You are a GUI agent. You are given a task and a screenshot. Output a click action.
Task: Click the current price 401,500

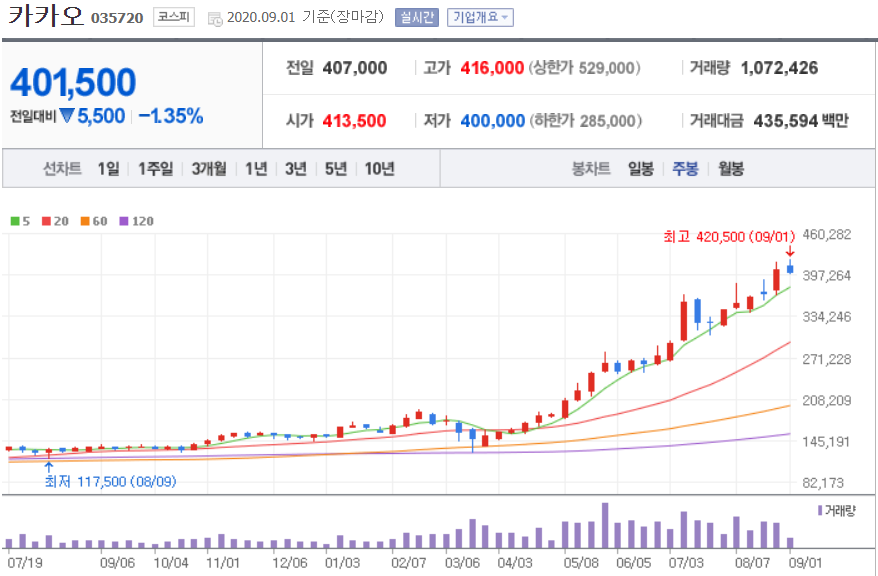[73, 82]
